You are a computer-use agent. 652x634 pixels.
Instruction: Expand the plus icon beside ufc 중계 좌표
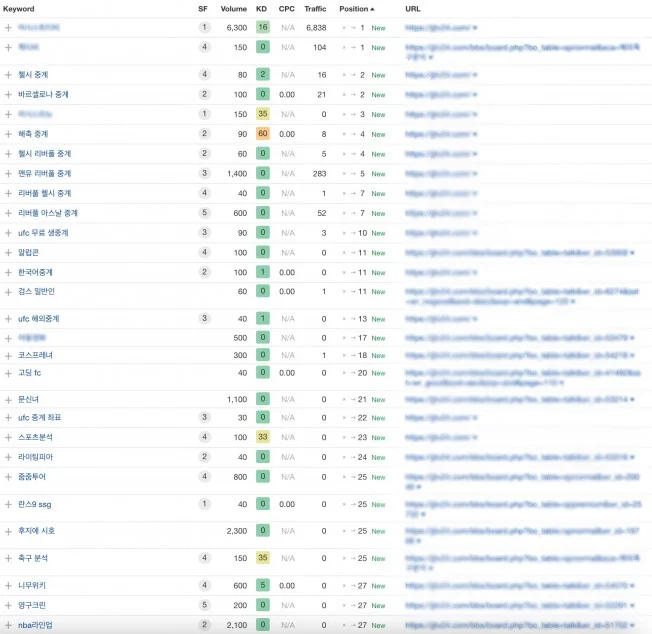[x=8, y=418]
